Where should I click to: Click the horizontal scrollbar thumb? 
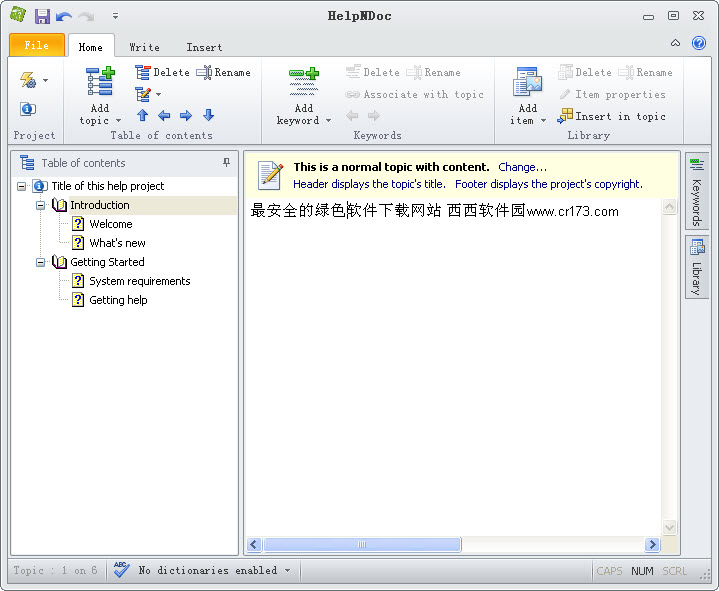[362, 544]
